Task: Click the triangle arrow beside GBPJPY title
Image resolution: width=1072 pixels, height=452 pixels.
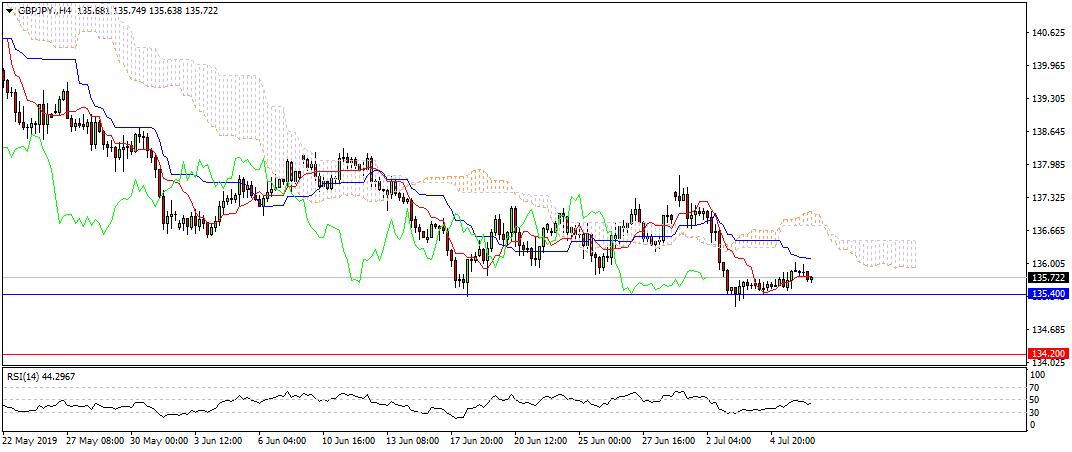Action: pyautogui.click(x=9, y=10)
